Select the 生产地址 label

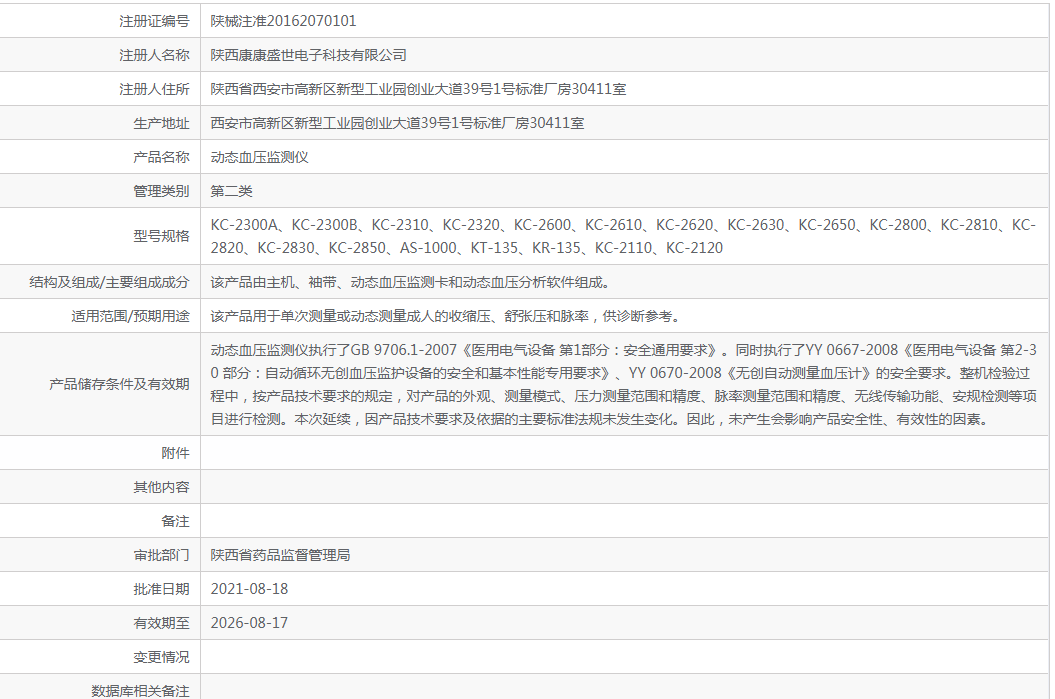161,123
